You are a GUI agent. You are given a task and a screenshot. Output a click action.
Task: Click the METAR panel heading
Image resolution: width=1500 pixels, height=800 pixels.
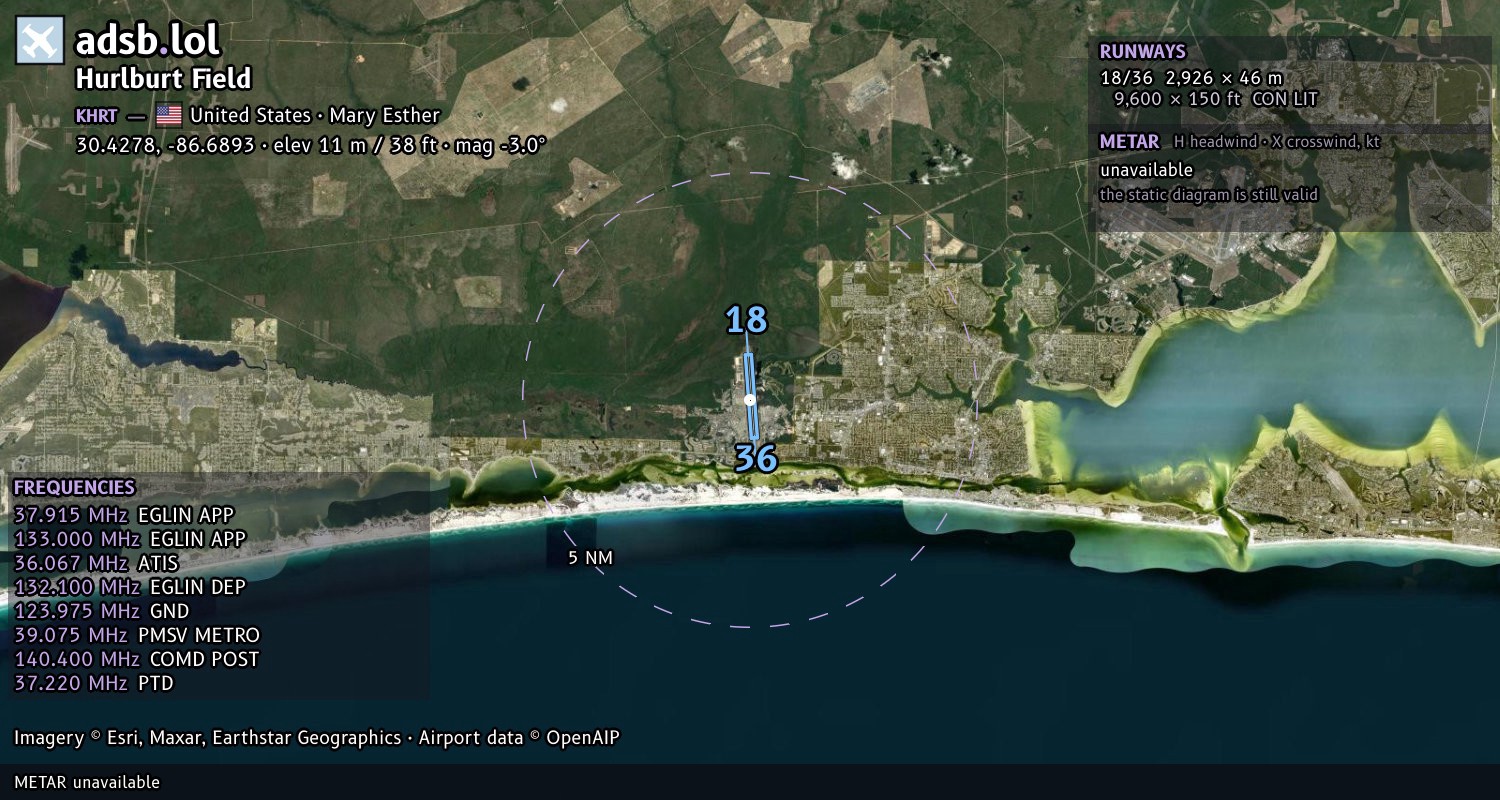pyautogui.click(x=1129, y=142)
